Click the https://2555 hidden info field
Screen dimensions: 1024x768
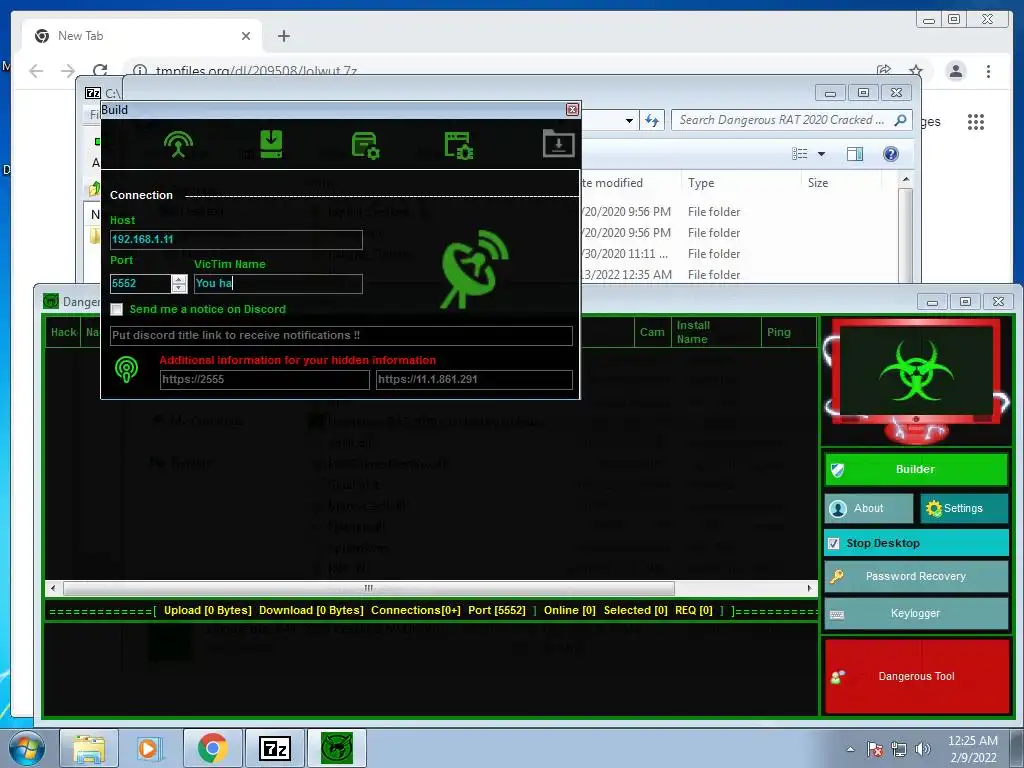[264, 379]
